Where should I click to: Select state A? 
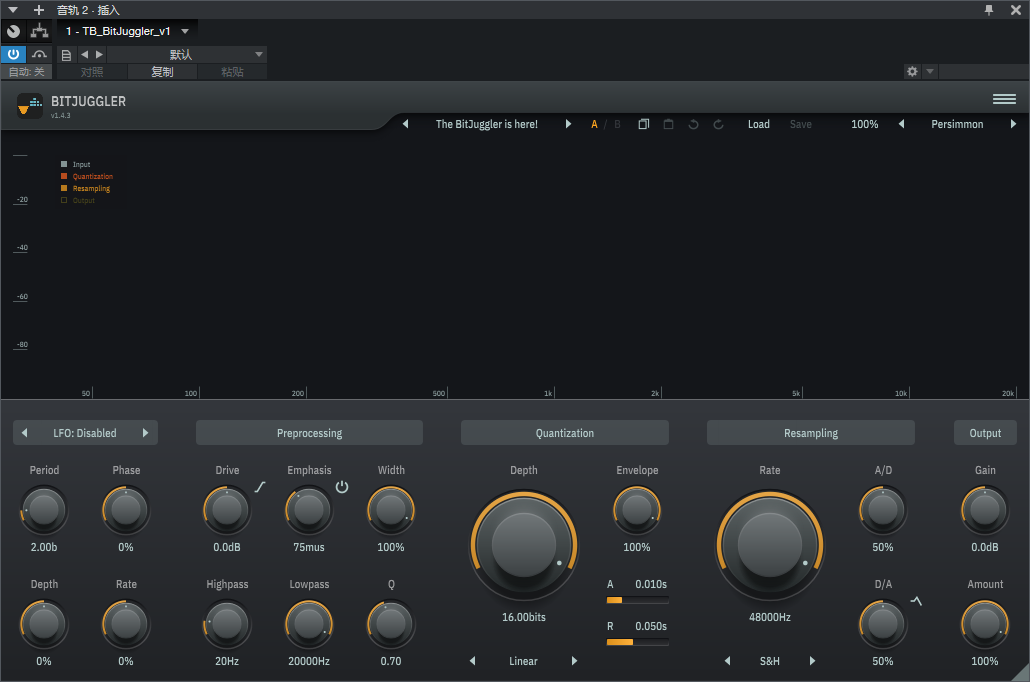[594, 124]
